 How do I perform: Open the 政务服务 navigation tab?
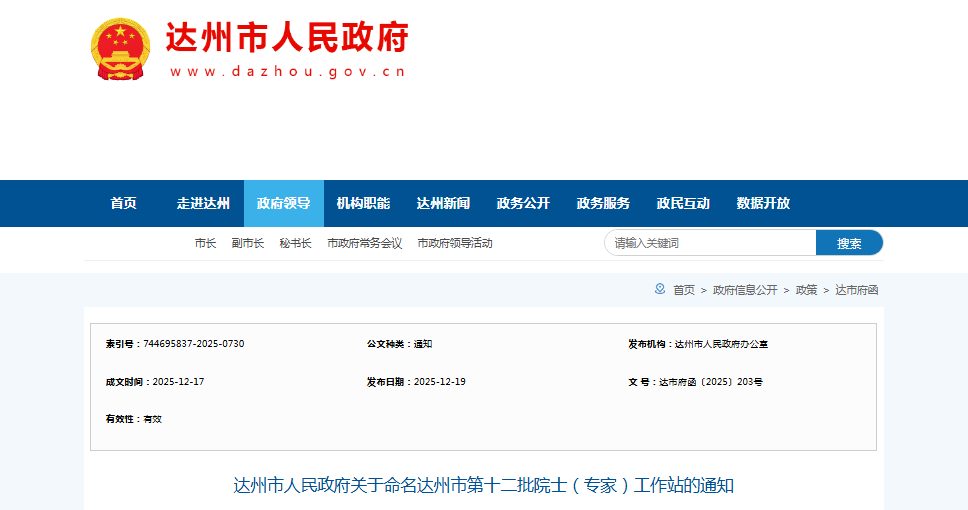tap(603, 203)
